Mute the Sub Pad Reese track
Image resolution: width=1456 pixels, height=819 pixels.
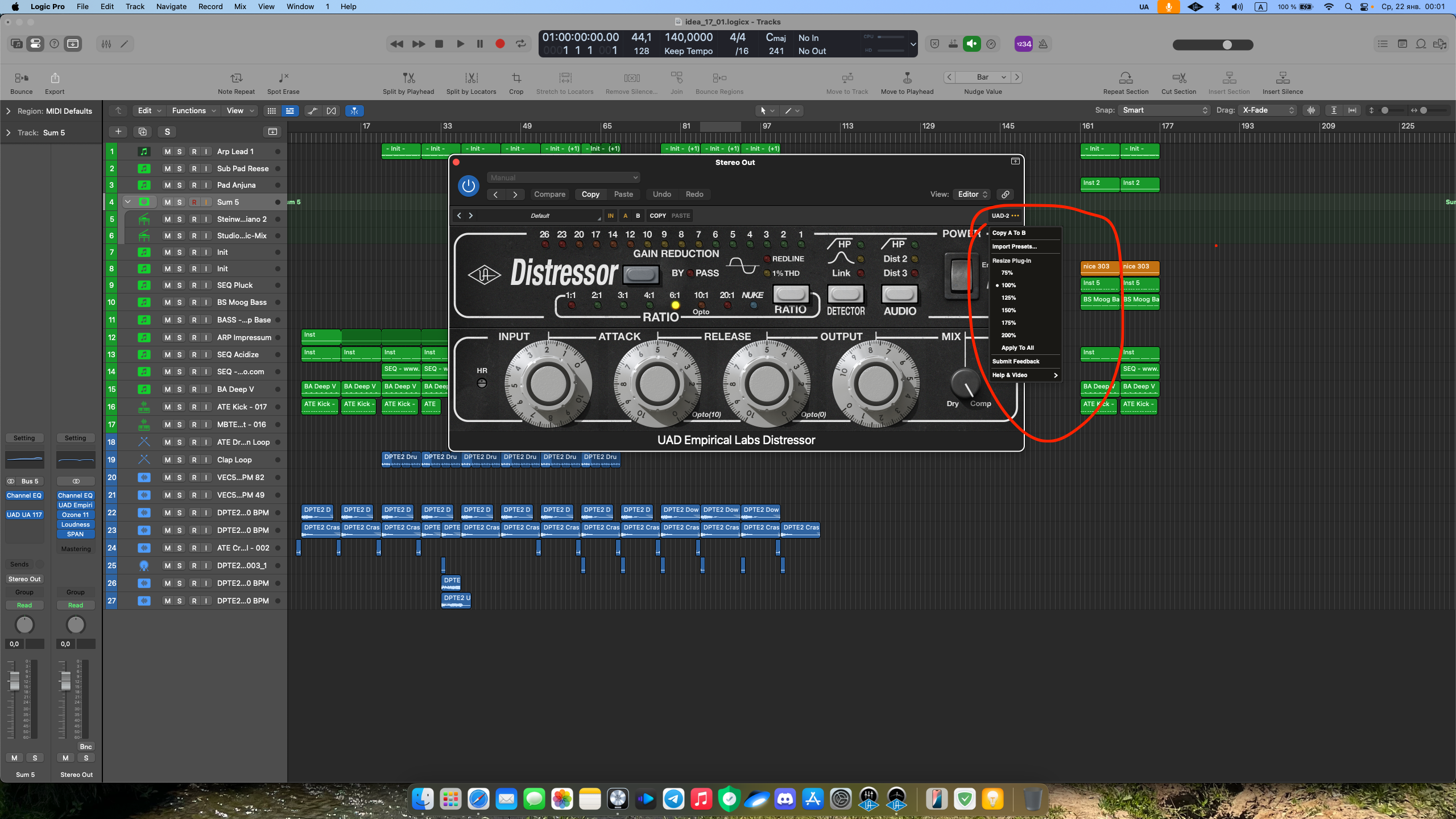167,169
